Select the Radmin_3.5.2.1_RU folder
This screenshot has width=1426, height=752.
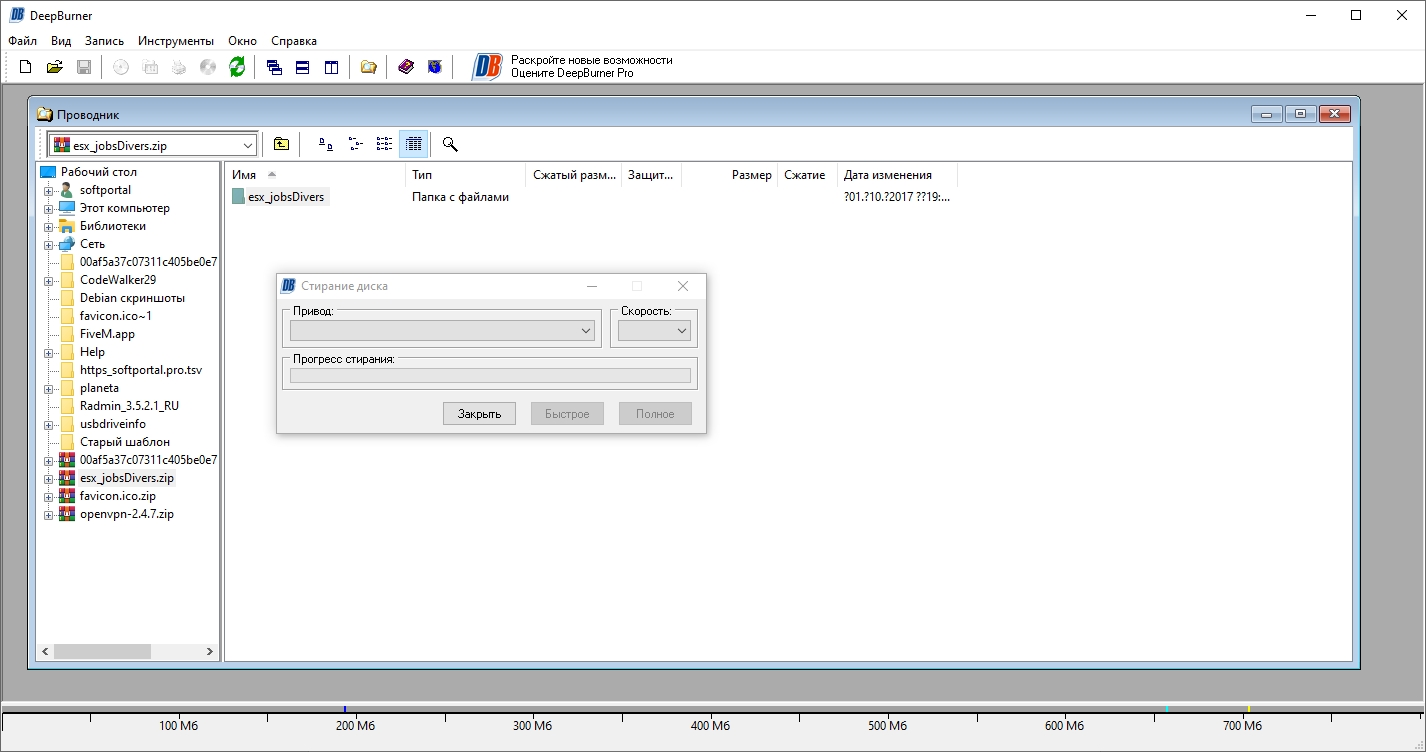[x=129, y=406]
